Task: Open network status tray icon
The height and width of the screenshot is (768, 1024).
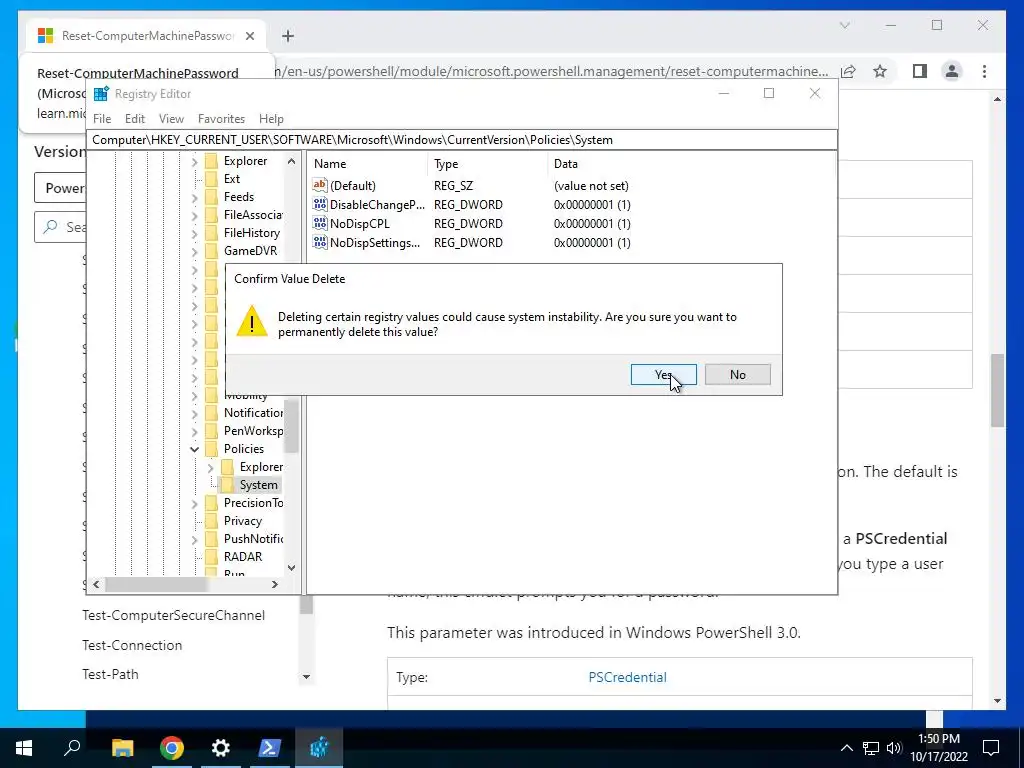Action: 871,748
